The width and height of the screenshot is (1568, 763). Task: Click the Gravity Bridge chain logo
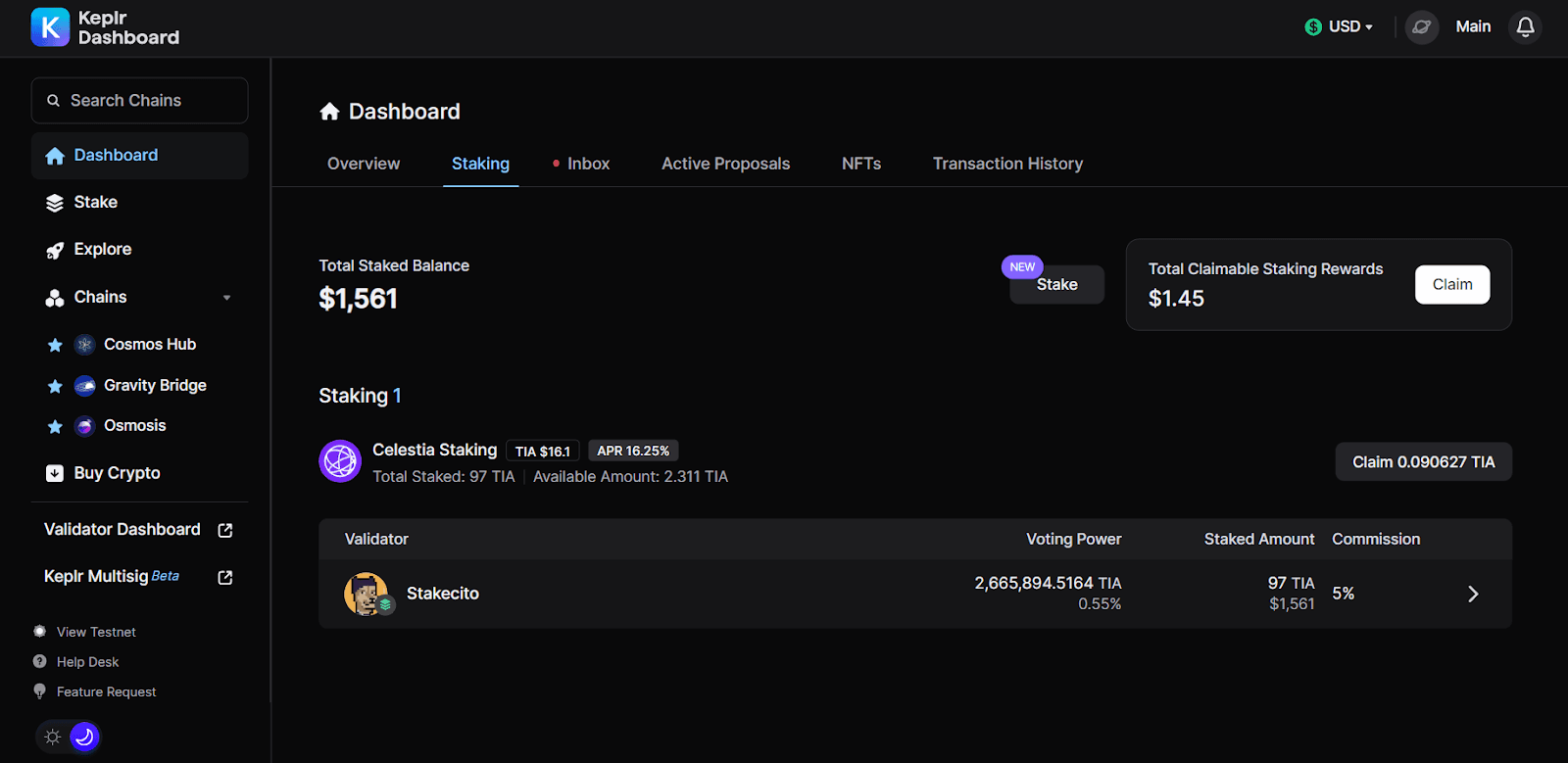pos(85,386)
